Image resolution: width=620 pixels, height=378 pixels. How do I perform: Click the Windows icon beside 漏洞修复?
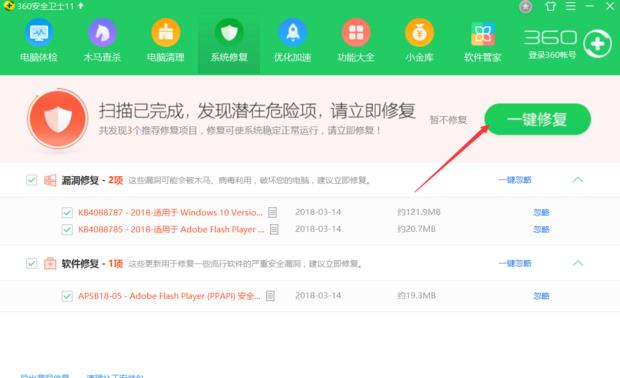click(50, 180)
